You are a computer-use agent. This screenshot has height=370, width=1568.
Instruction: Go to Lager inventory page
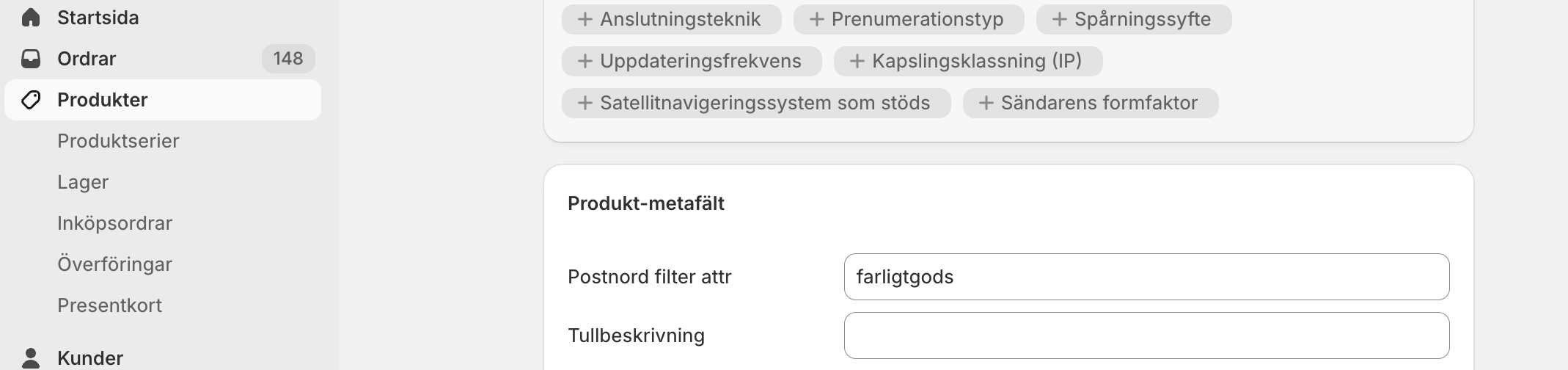click(83, 182)
